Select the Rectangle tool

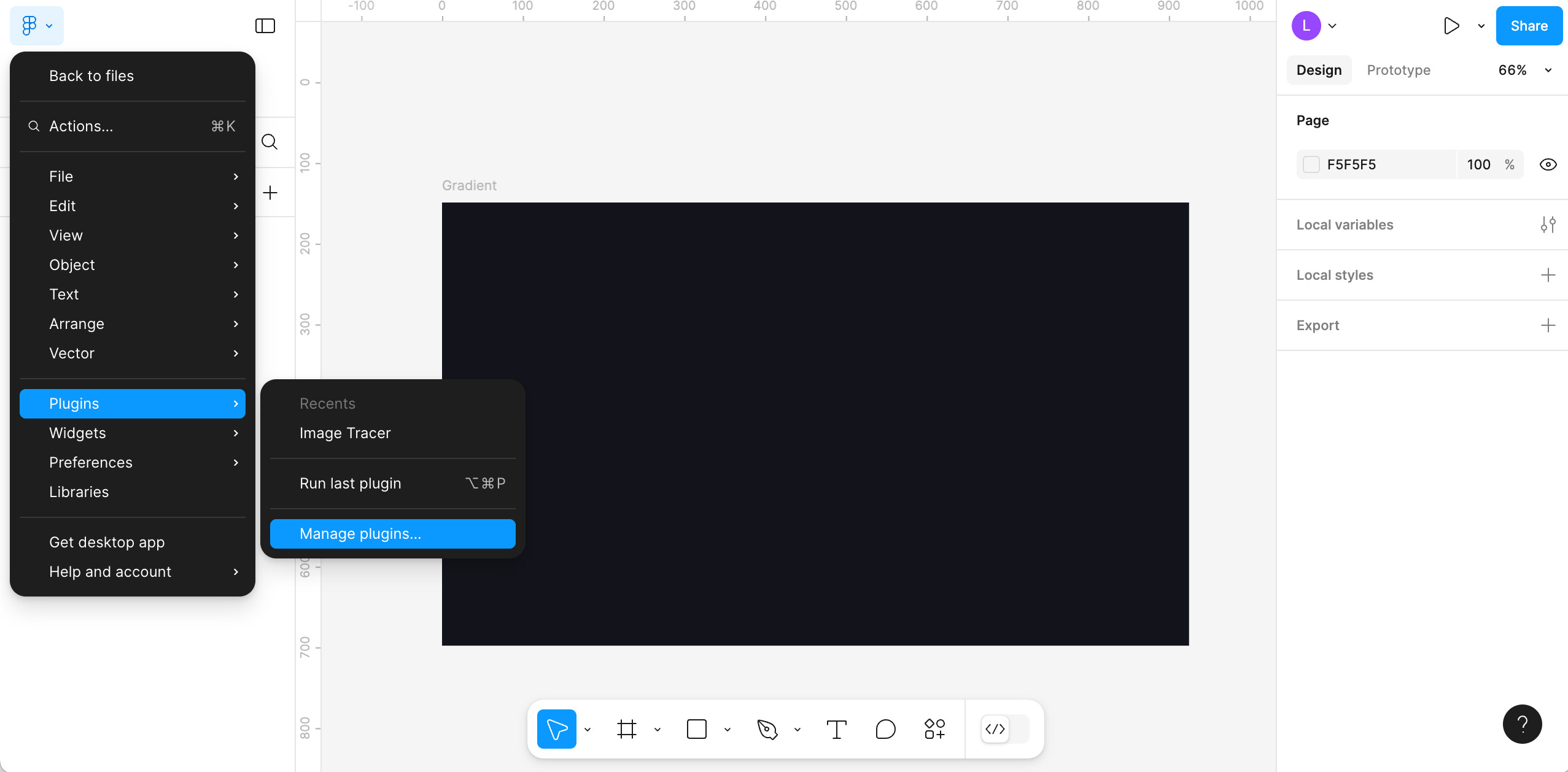pos(697,729)
